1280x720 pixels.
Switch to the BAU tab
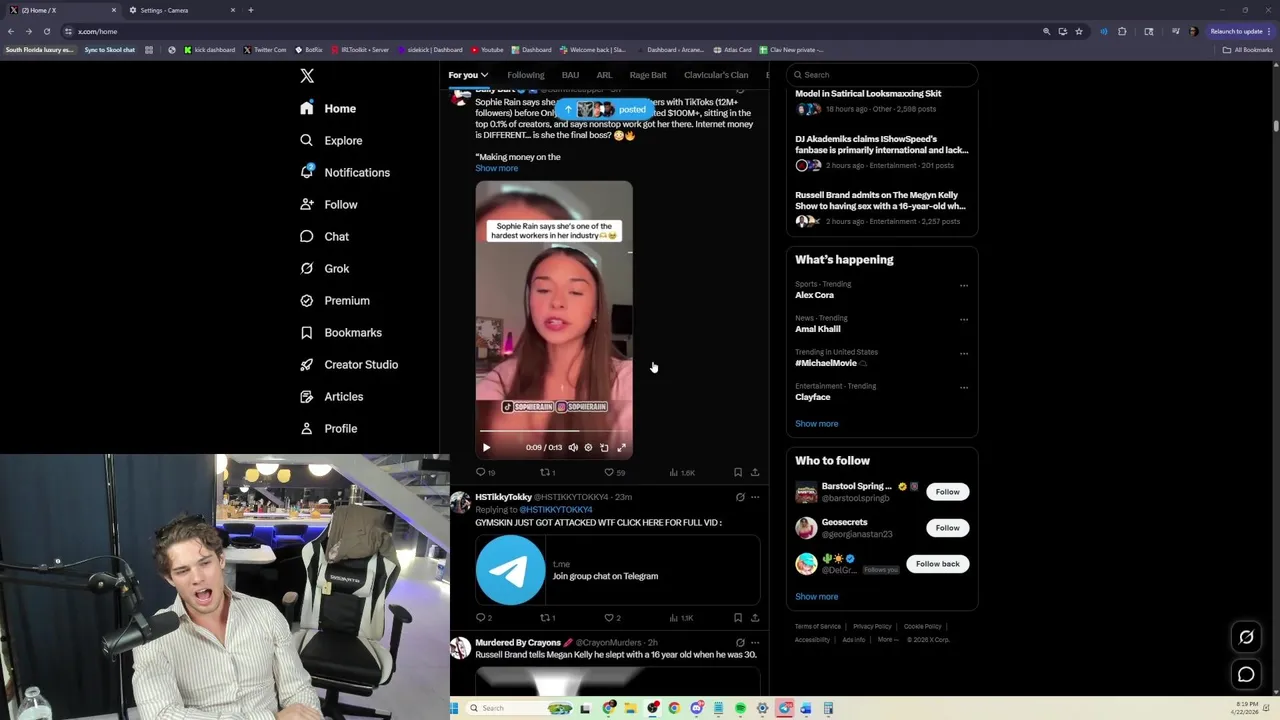point(570,75)
